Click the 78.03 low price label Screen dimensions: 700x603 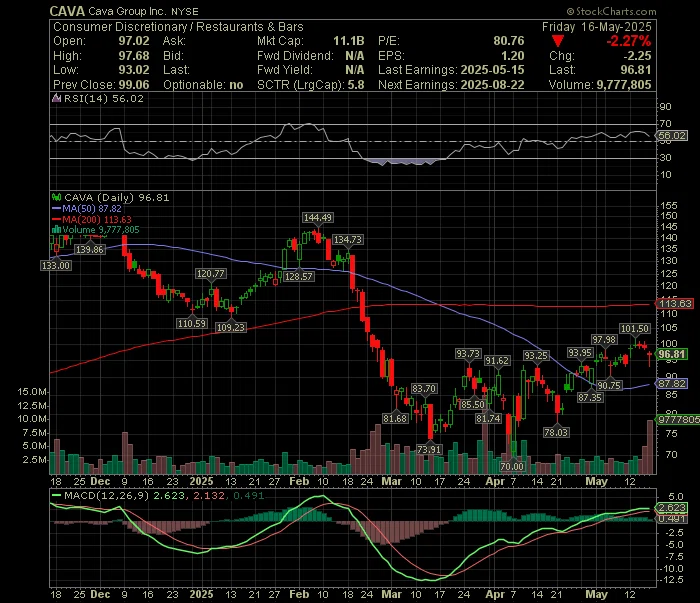pos(556,432)
